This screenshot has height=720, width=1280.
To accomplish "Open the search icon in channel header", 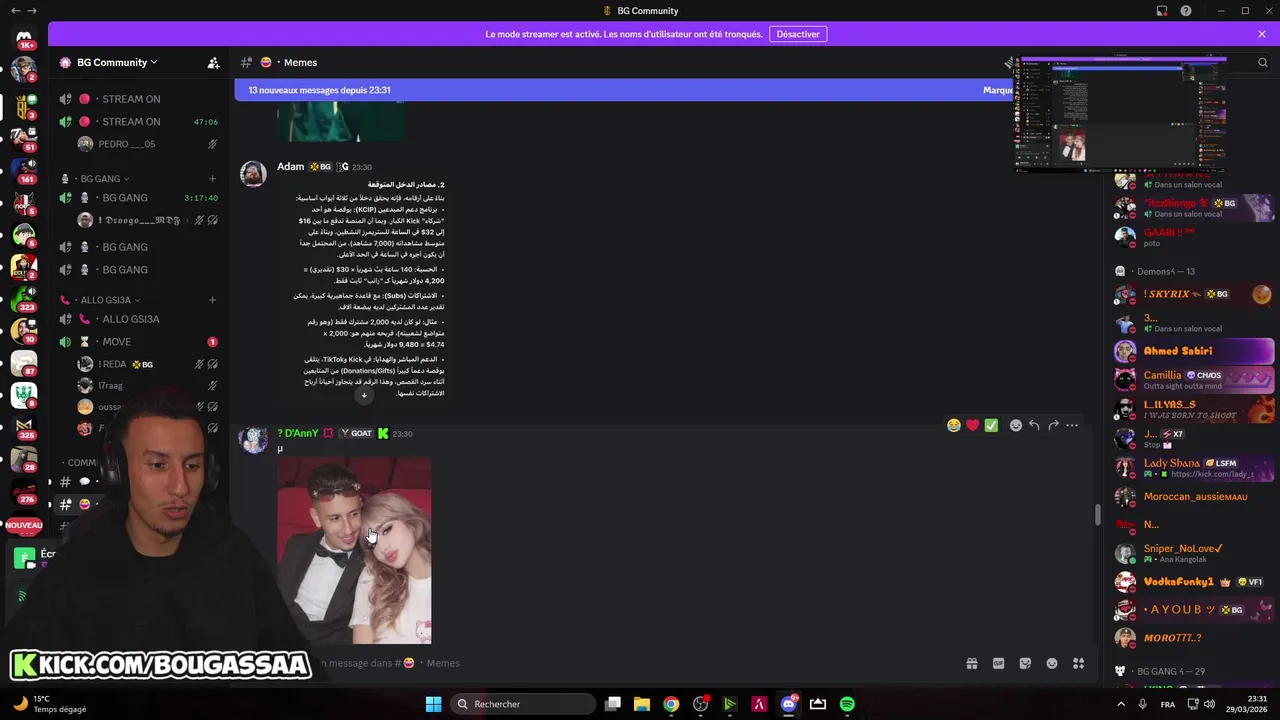I will [1262, 62].
